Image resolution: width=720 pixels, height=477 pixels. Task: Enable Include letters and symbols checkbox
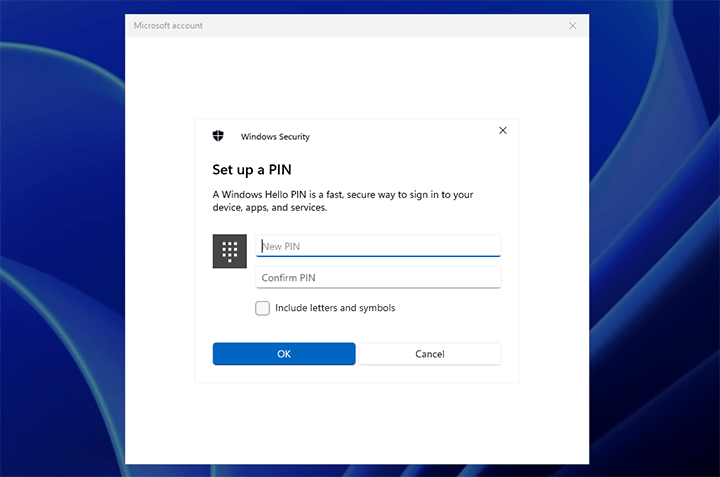pyautogui.click(x=263, y=308)
